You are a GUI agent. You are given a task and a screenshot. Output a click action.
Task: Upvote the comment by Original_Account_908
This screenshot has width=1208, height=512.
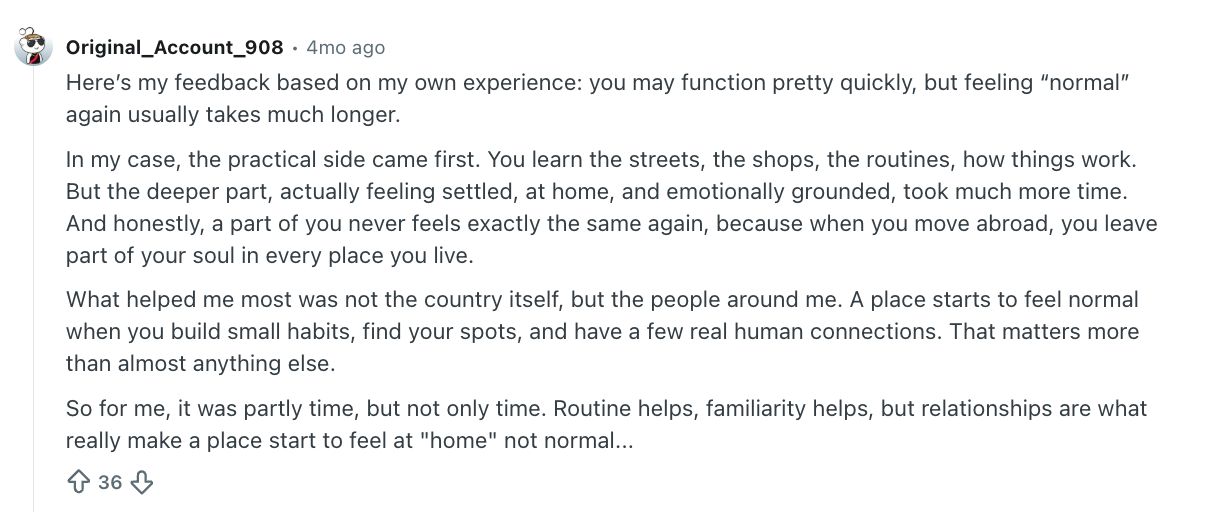pyautogui.click(x=79, y=483)
